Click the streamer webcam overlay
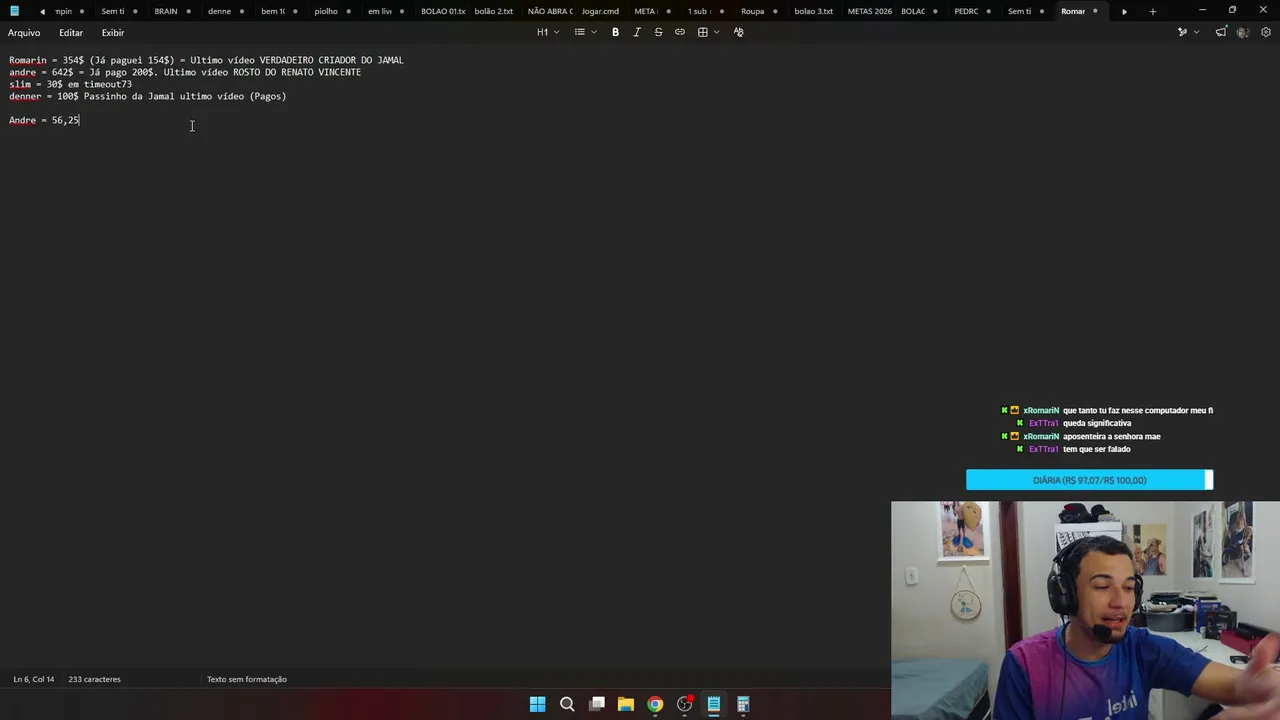The image size is (1280, 720). tap(1085, 610)
